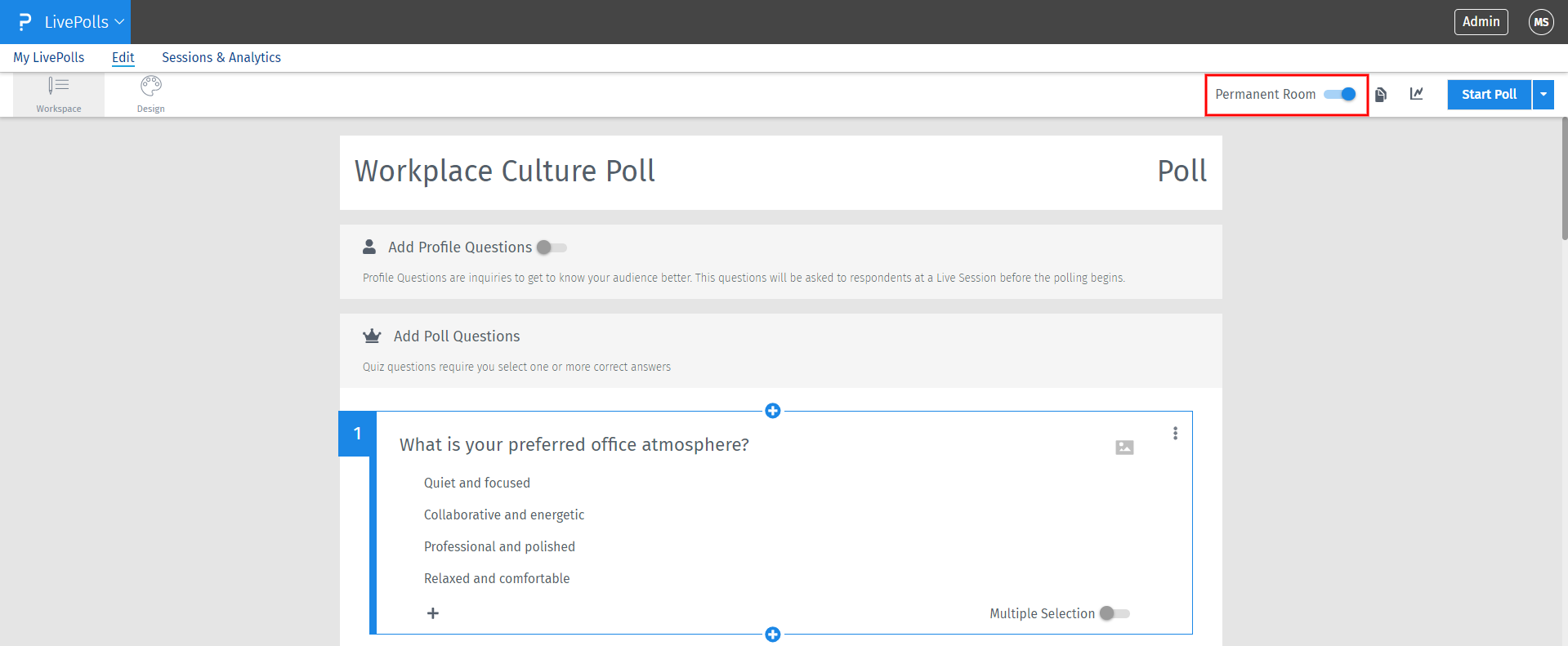Click the Admin button

(x=1481, y=22)
